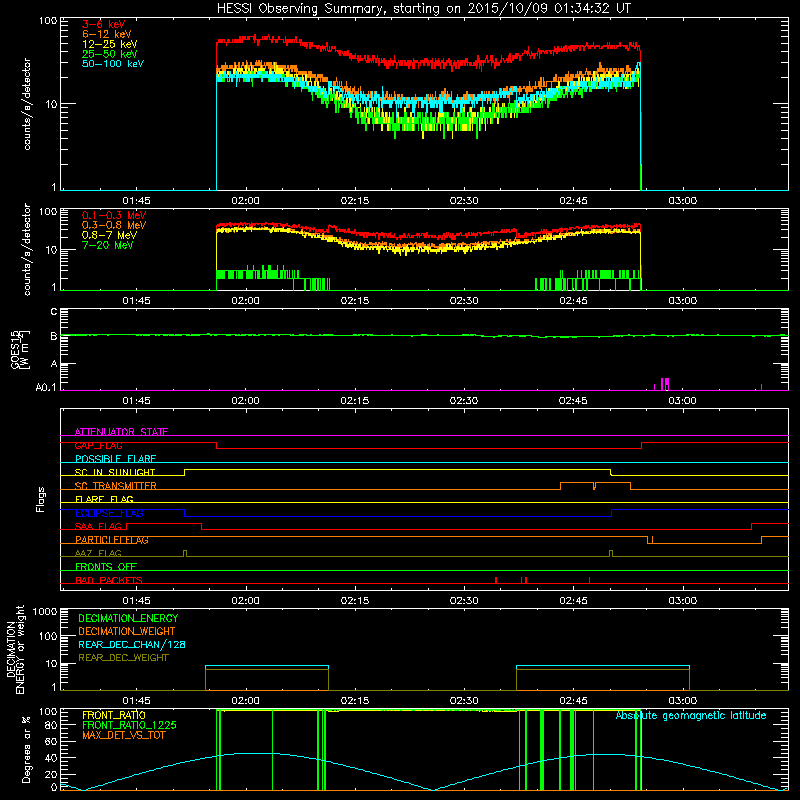Click the 02:45 tick label under MeV plot
The height and width of the screenshot is (800, 800).
click(573, 301)
